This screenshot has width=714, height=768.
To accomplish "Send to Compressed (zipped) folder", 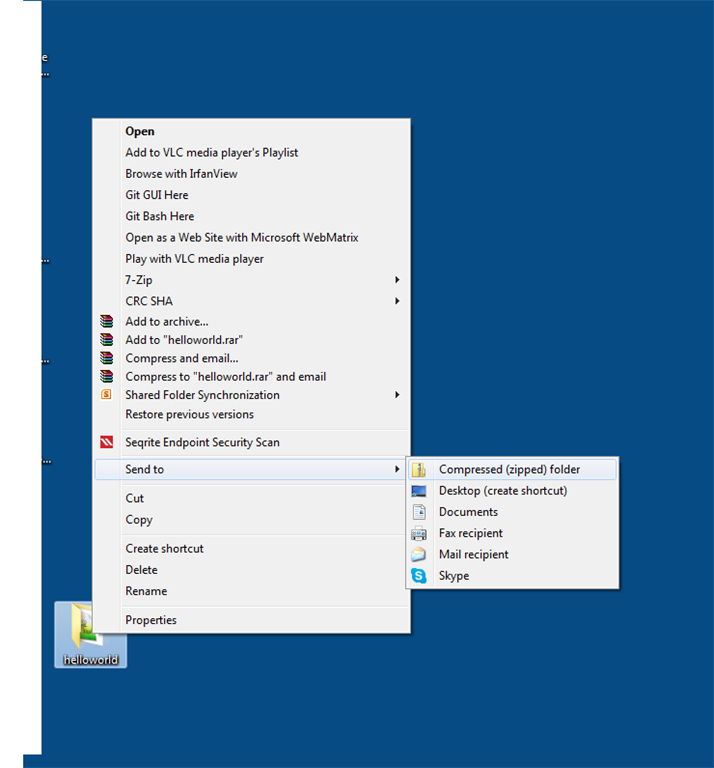I will (512, 469).
